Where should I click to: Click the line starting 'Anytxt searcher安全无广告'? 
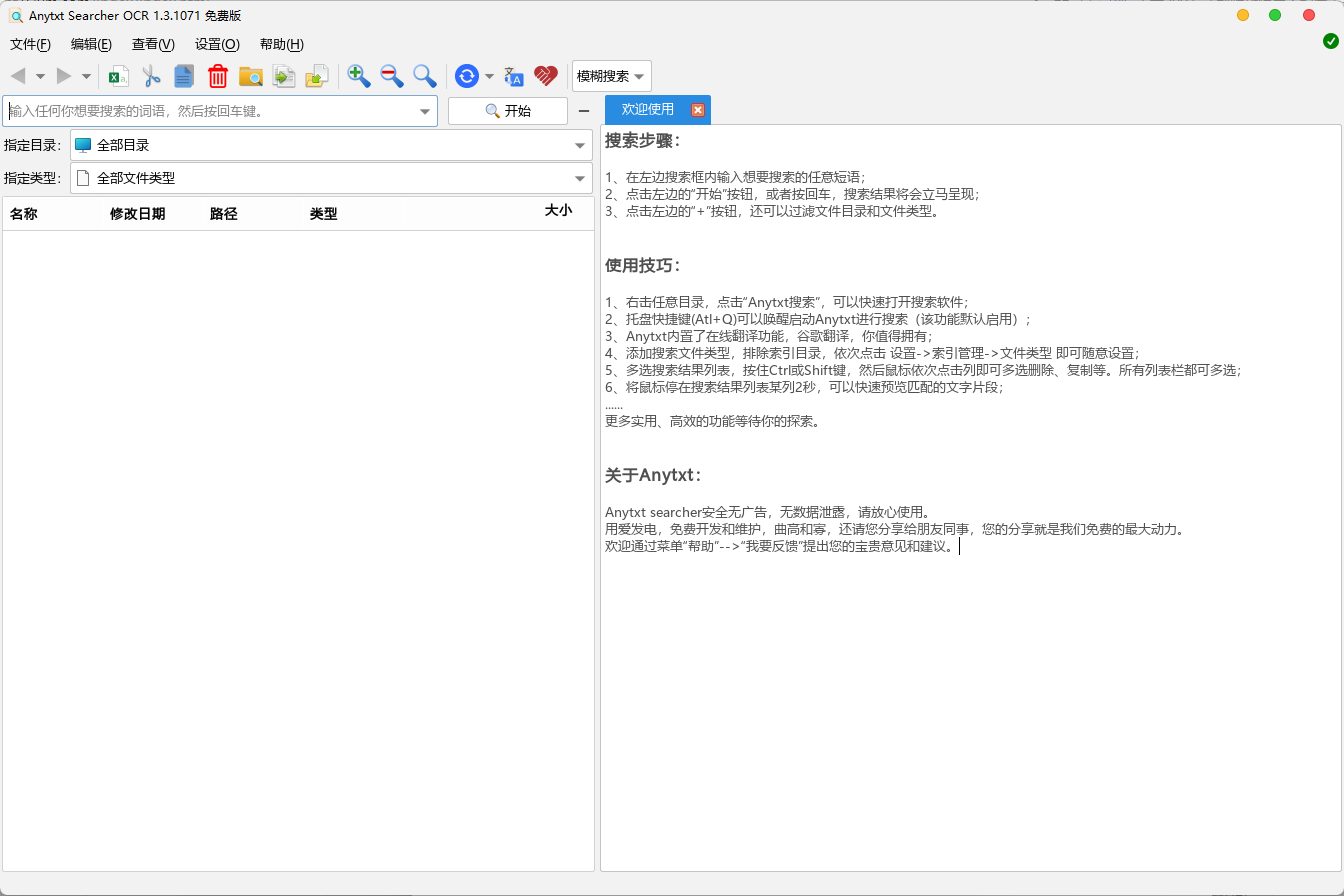pos(768,513)
